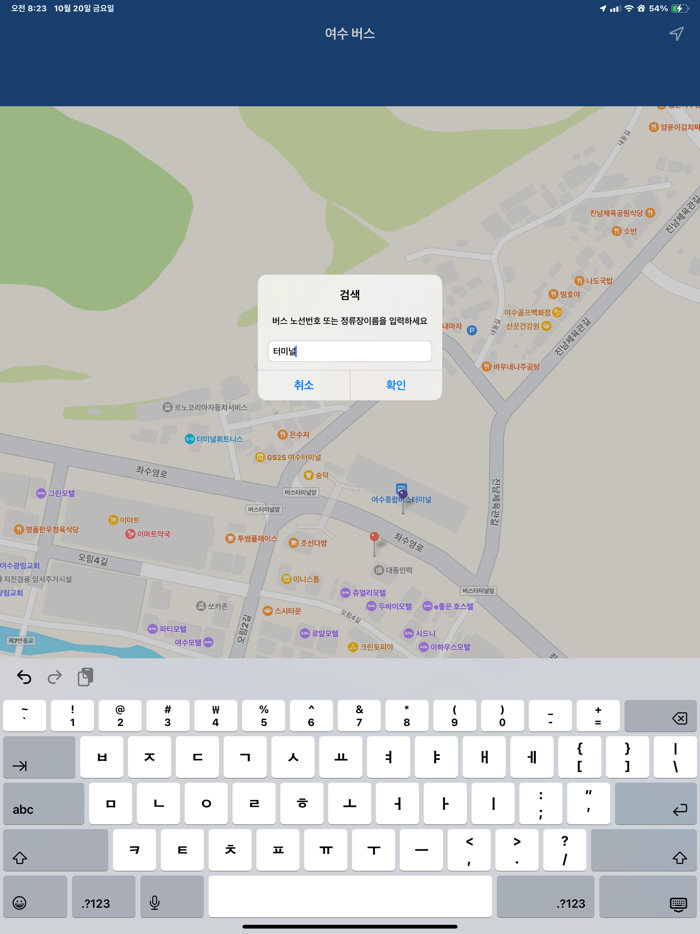Open GS25 여수터미널 store marker
The height and width of the screenshot is (934, 700).
[x=288, y=457]
